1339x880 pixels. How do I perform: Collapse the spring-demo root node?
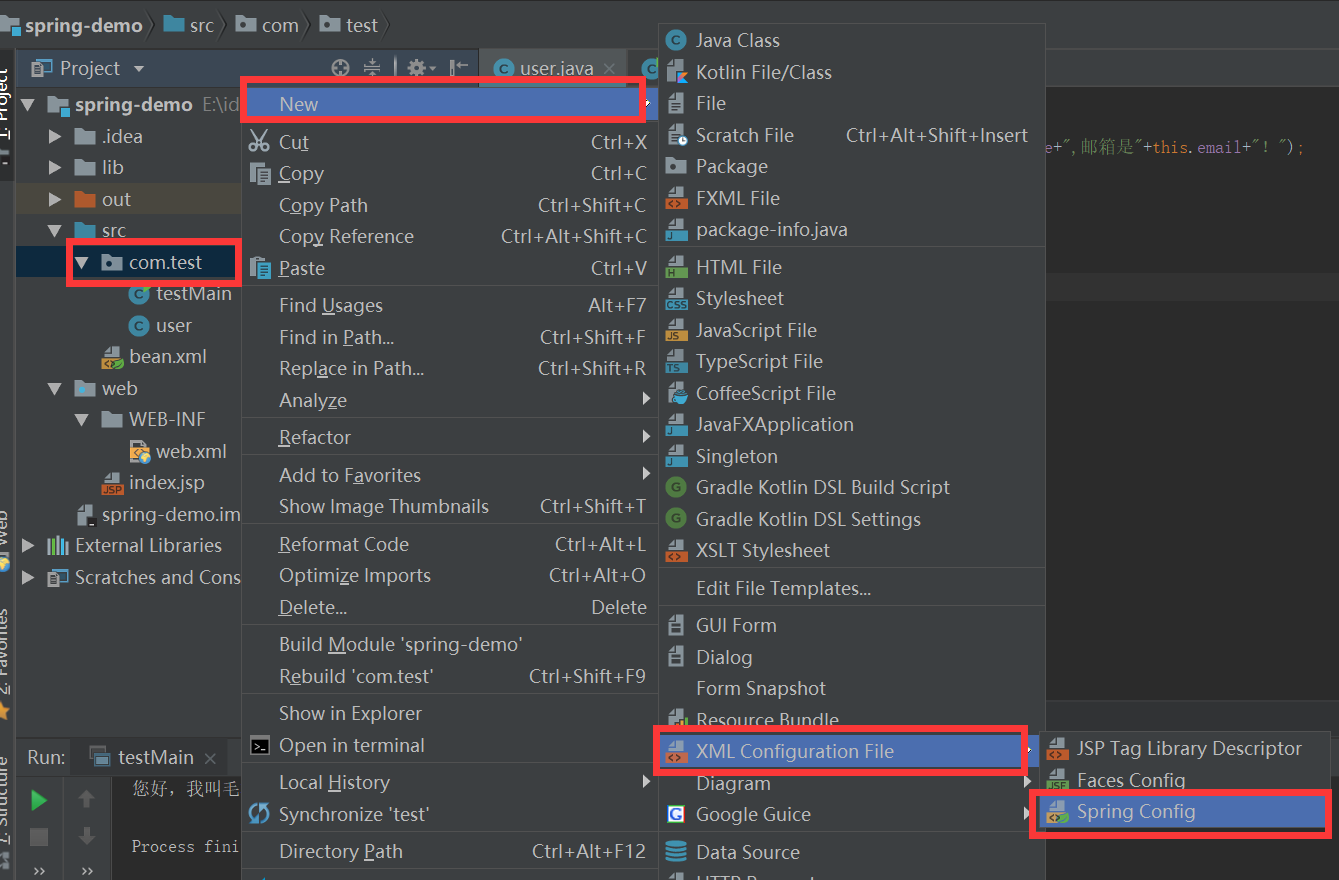click(28, 105)
